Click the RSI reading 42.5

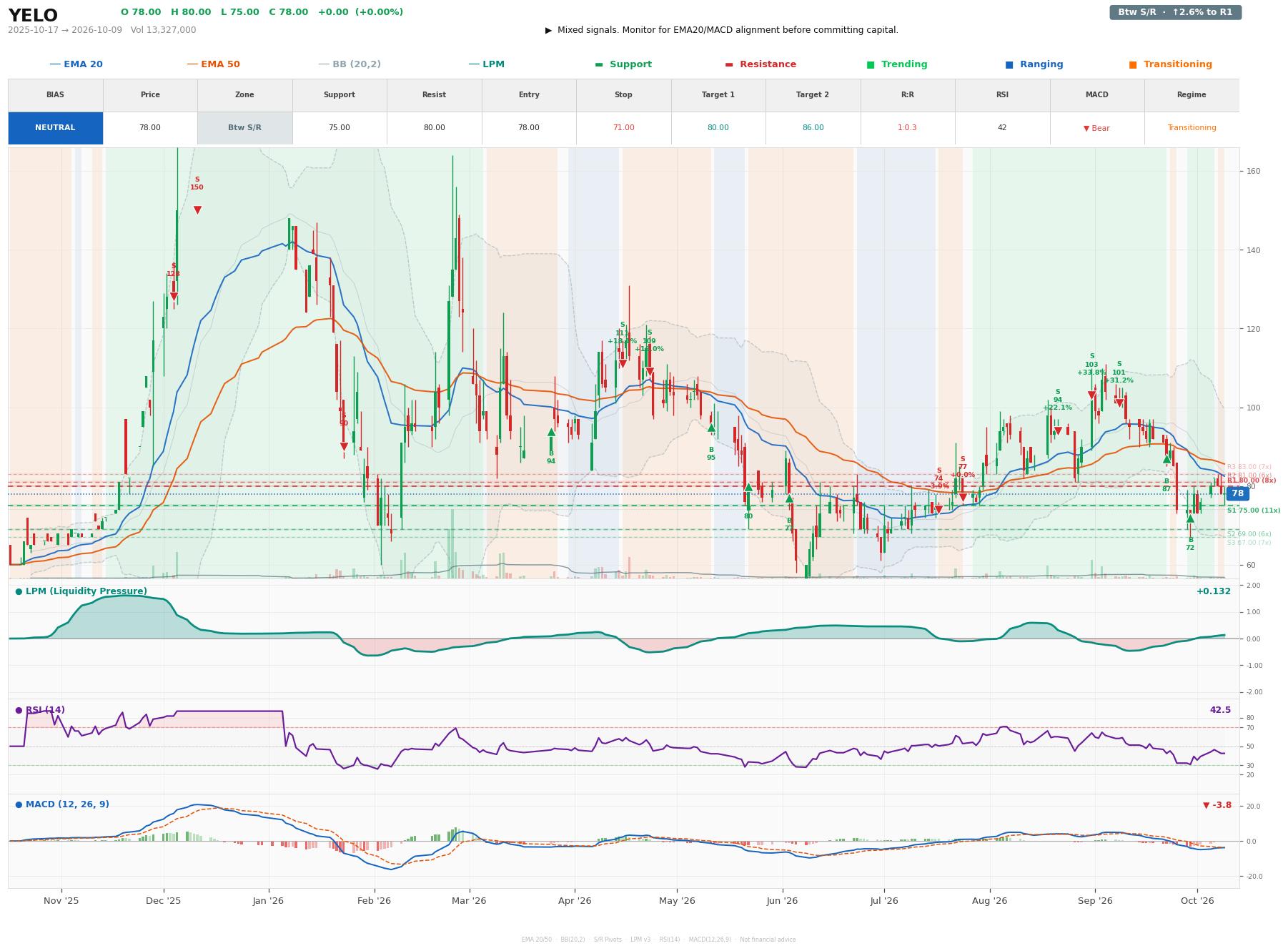1220,710
